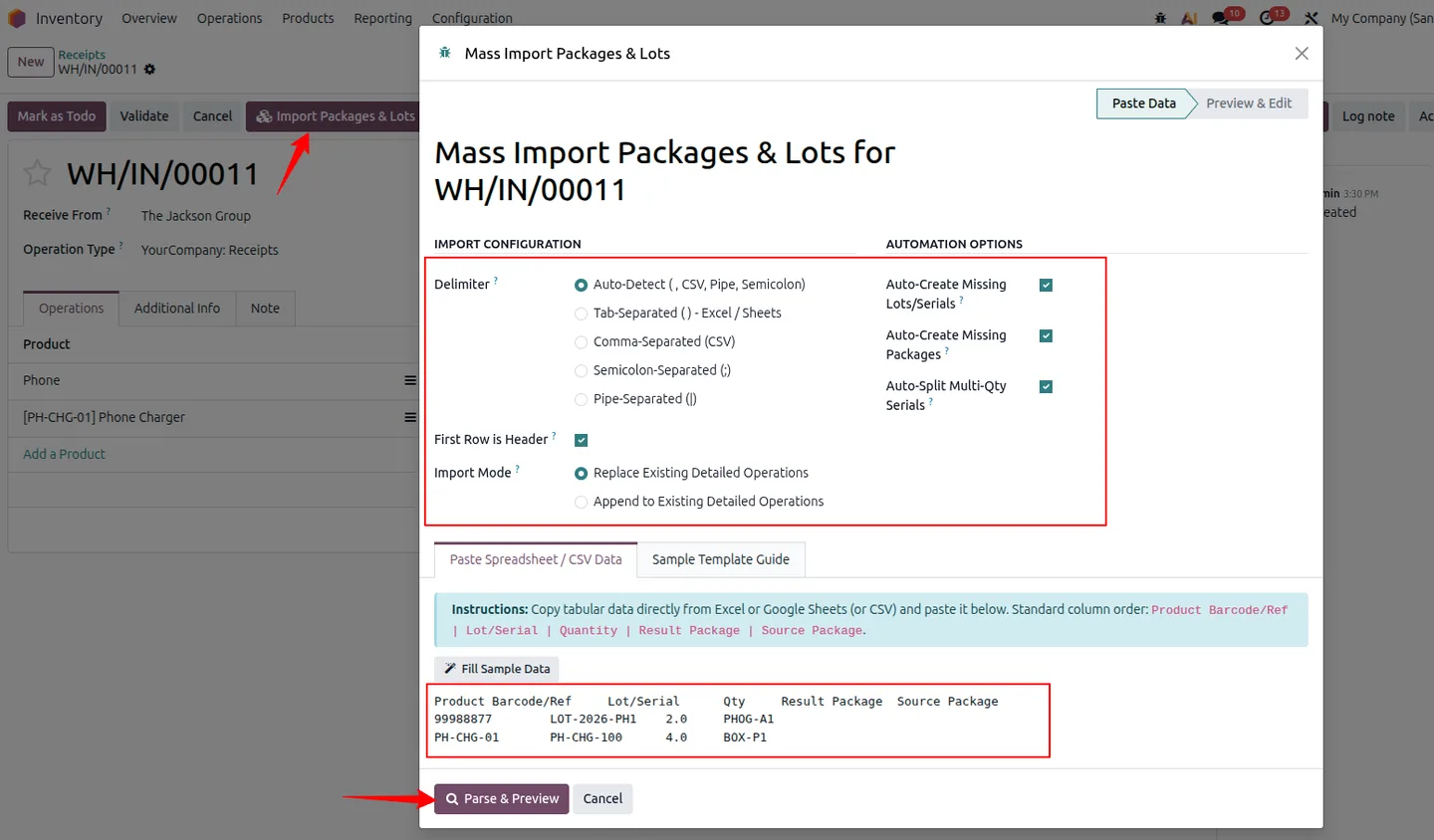This screenshot has width=1434, height=840.
Task: Toggle First Row is Header checkbox
Action: [x=581, y=440]
